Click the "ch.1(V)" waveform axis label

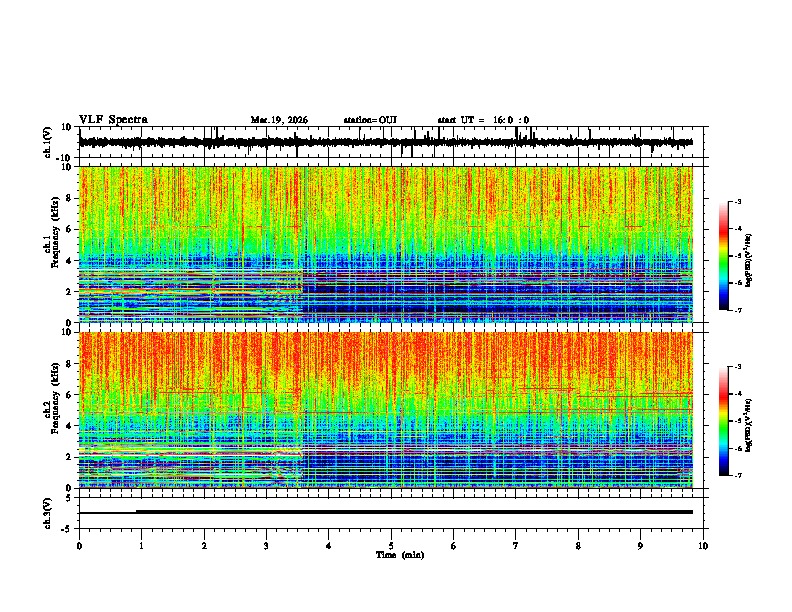coord(48,142)
